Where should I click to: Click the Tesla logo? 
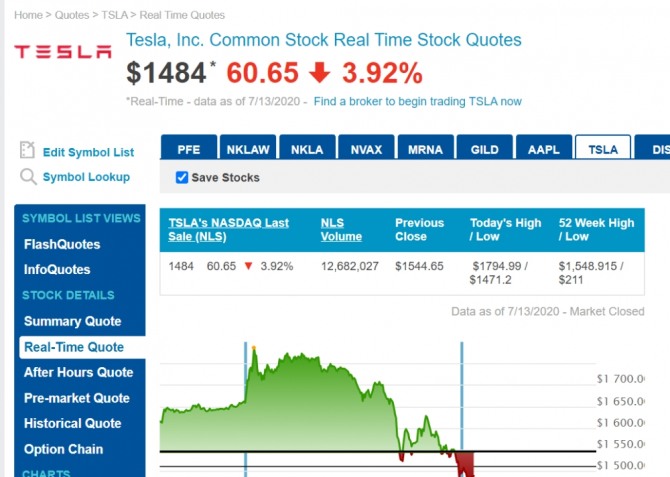point(62,52)
